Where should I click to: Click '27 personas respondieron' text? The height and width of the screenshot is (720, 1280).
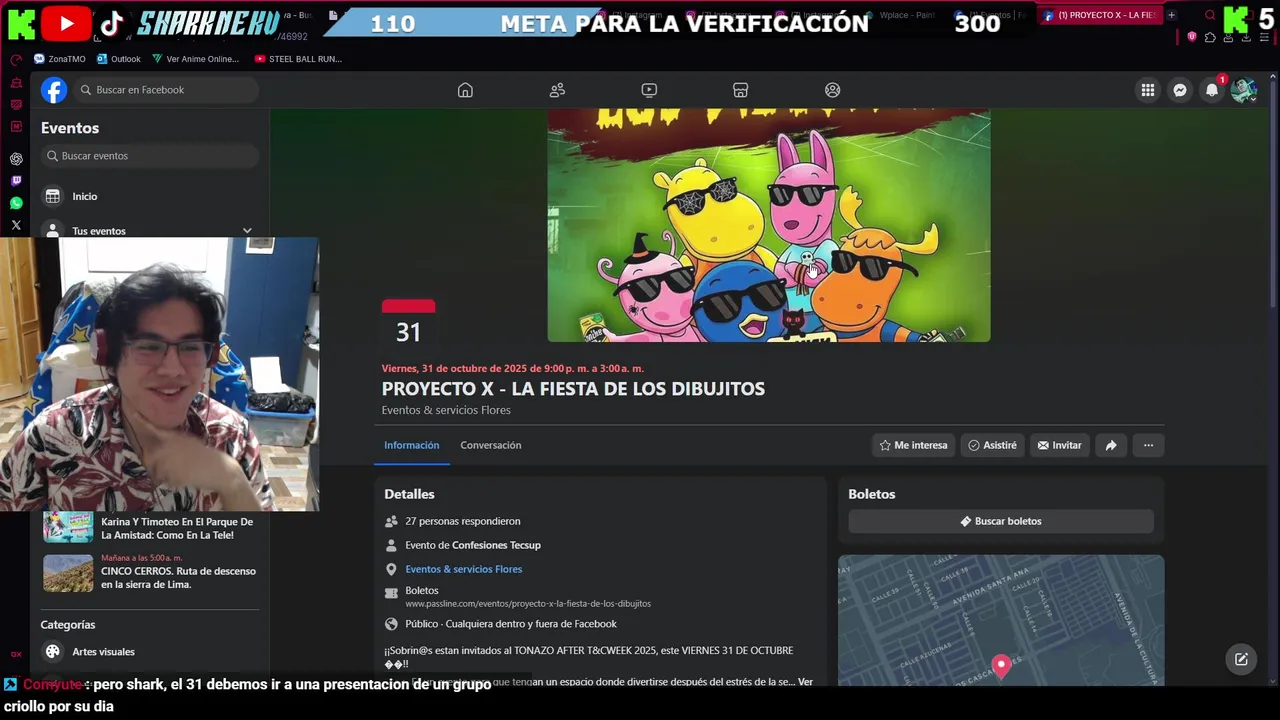[x=462, y=521]
